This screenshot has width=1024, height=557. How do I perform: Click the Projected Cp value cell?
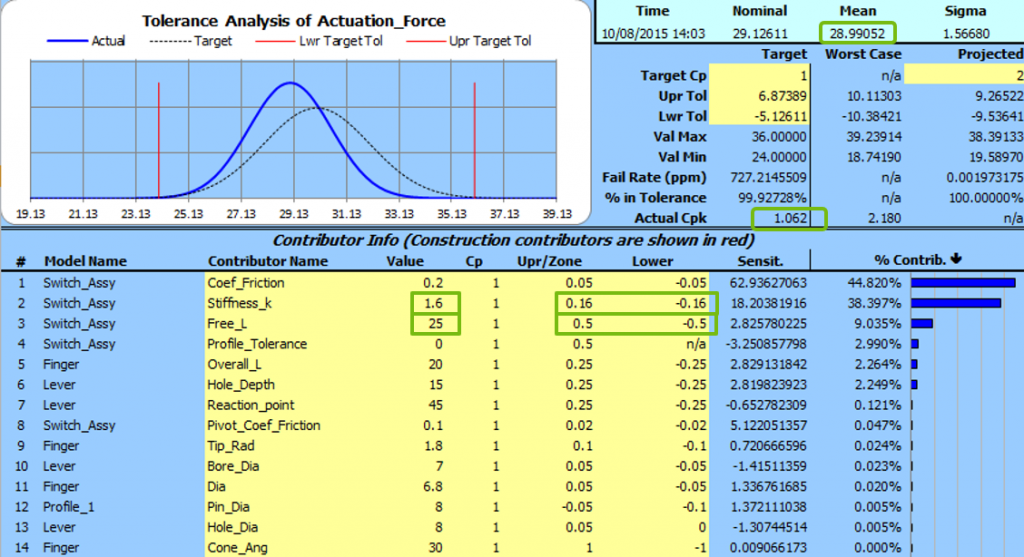click(966, 76)
